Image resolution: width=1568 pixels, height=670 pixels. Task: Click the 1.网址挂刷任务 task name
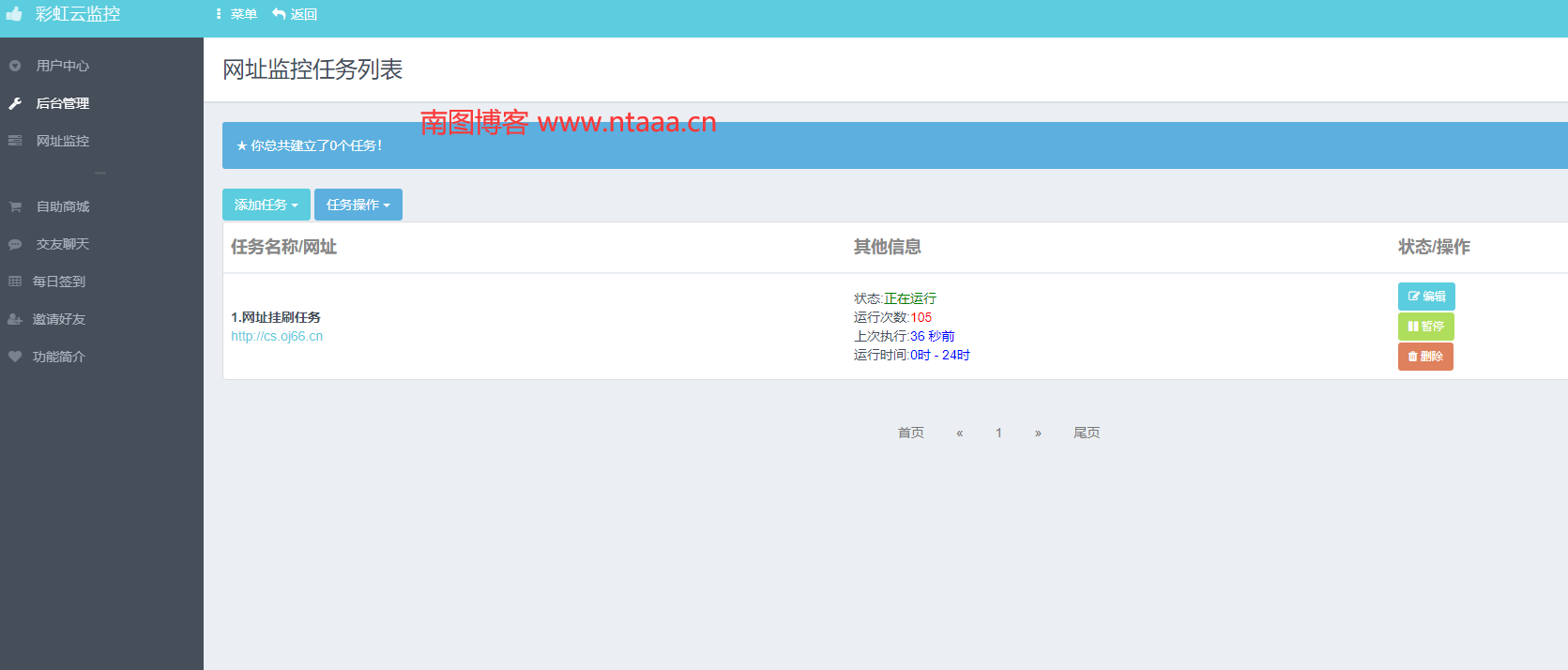click(276, 317)
